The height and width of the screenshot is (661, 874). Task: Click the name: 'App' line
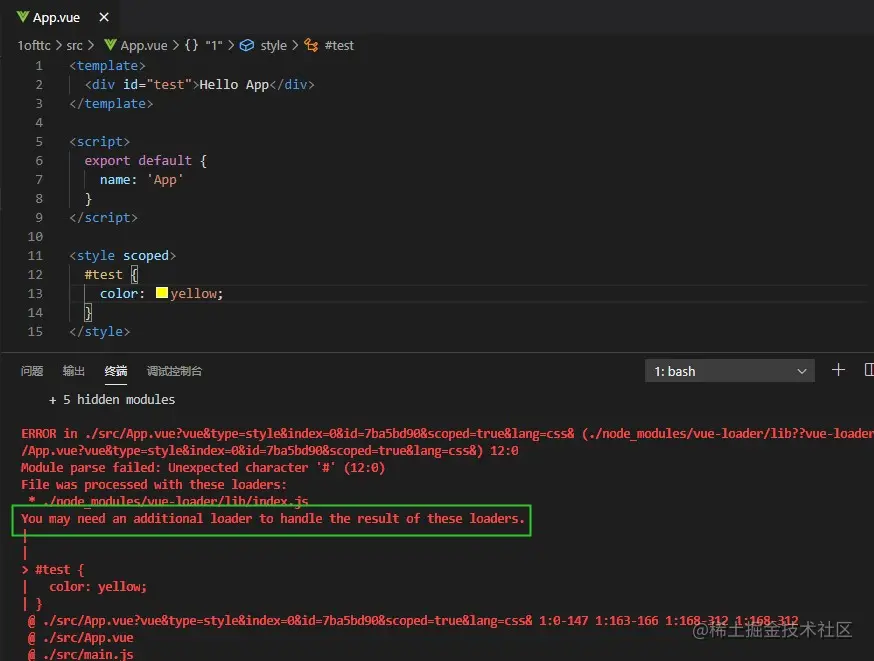(x=142, y=179)
